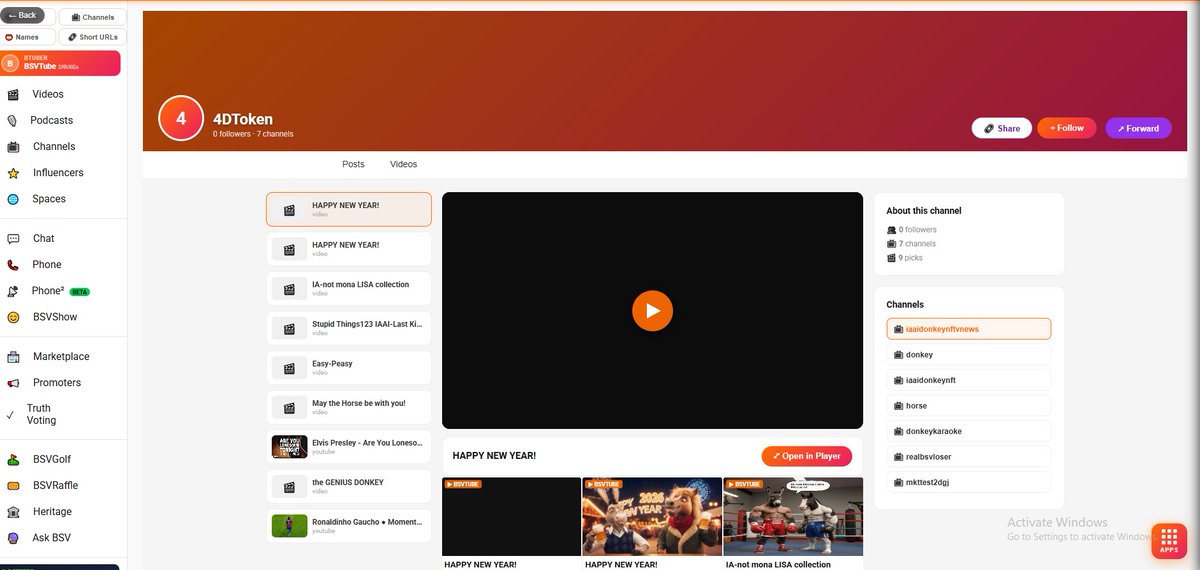Open the Heritage building icon
The image size is (1200, 570).
point(13,512)
